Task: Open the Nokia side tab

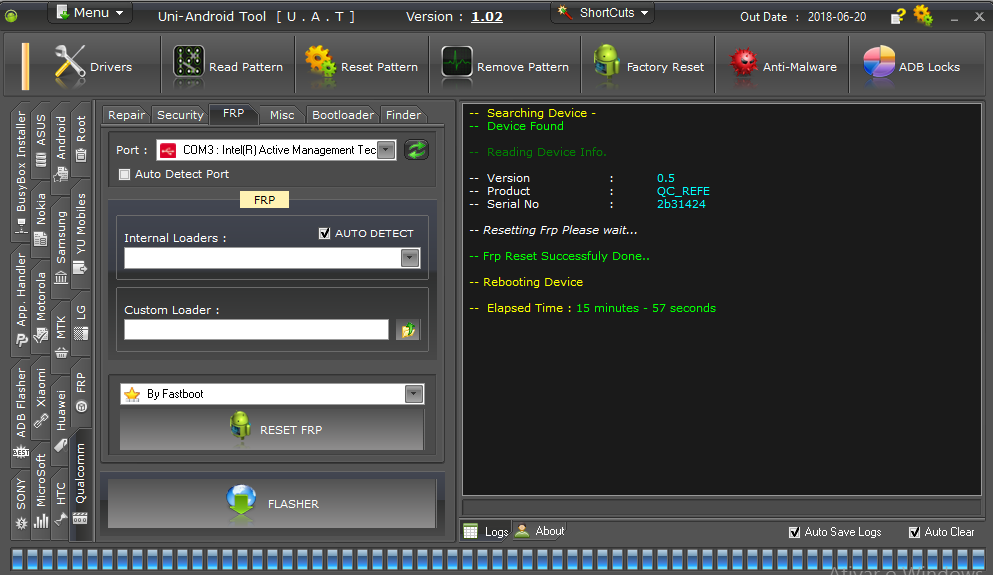Action: point(41,218)
